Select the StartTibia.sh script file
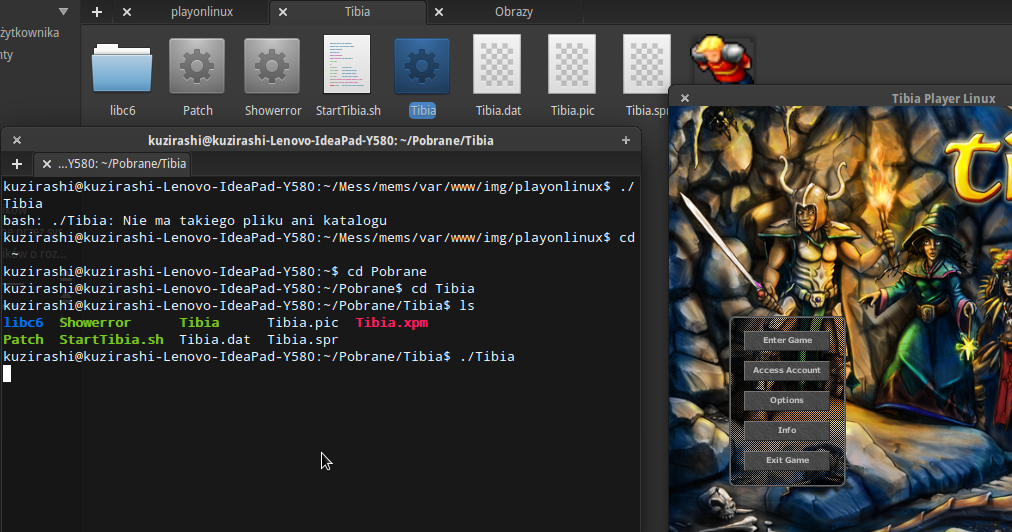Image resolution: width=1012 pixels, height=532 pixels. (347, 64)
